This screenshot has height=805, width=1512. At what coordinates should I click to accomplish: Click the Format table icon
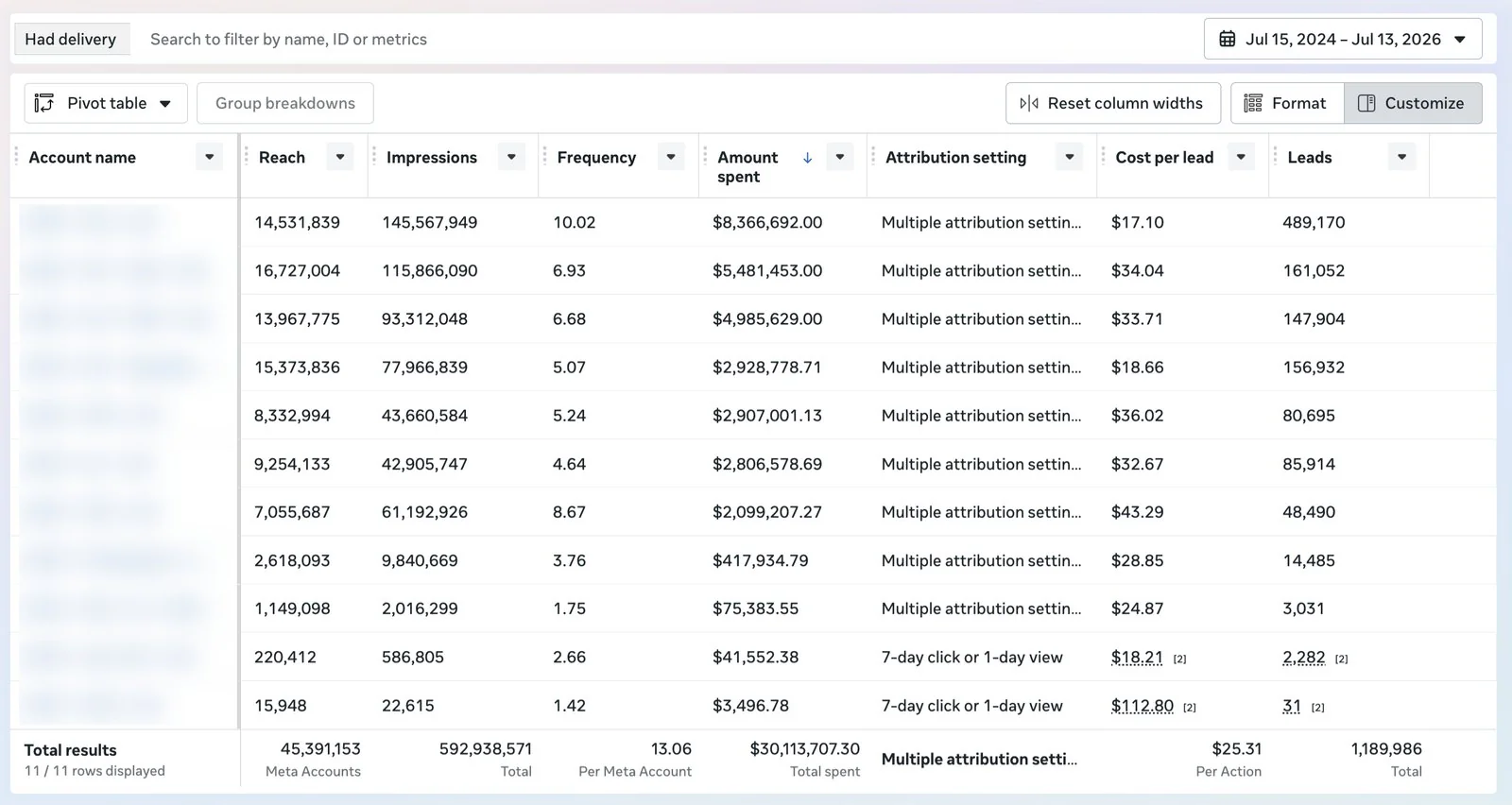[1253, 103]
